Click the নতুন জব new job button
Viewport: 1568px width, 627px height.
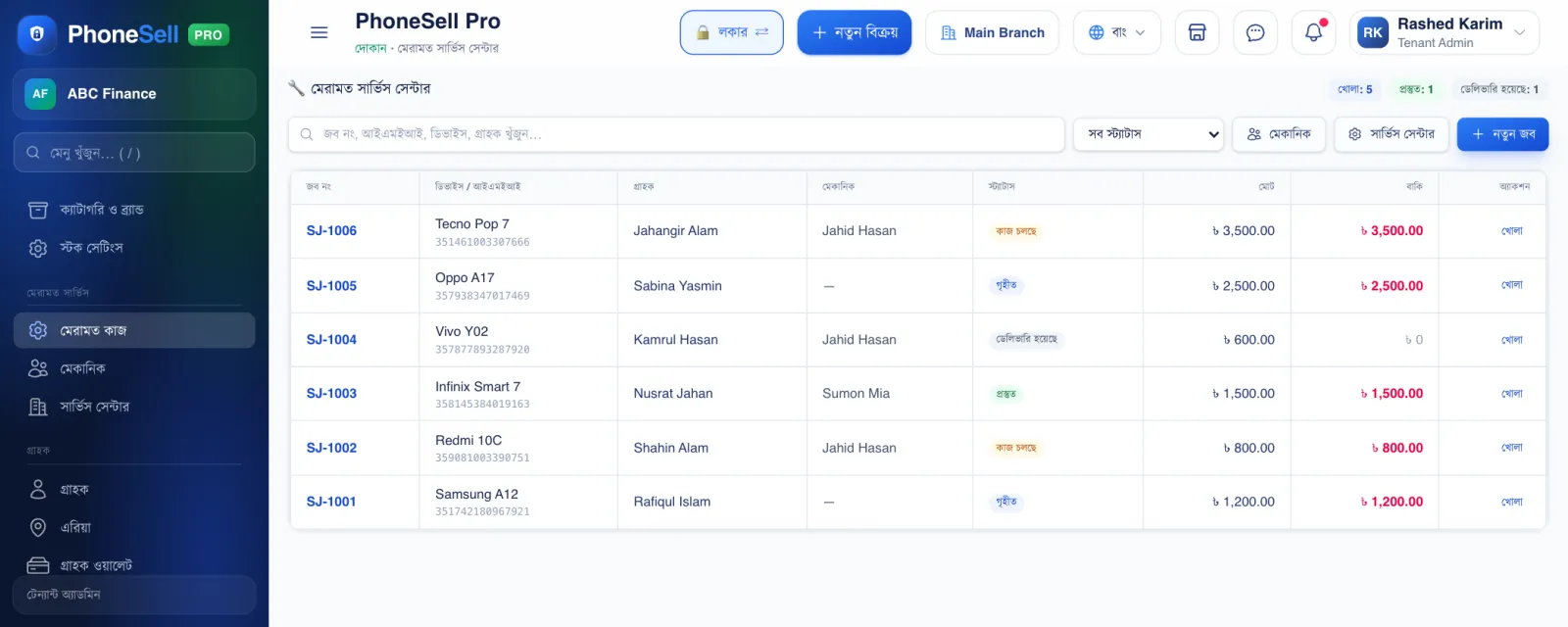(1502, 134)
